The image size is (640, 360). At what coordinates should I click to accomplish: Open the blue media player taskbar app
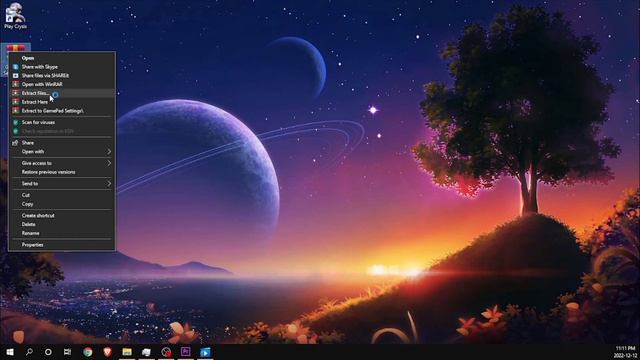pyautogui.click(x=205, y=352)
